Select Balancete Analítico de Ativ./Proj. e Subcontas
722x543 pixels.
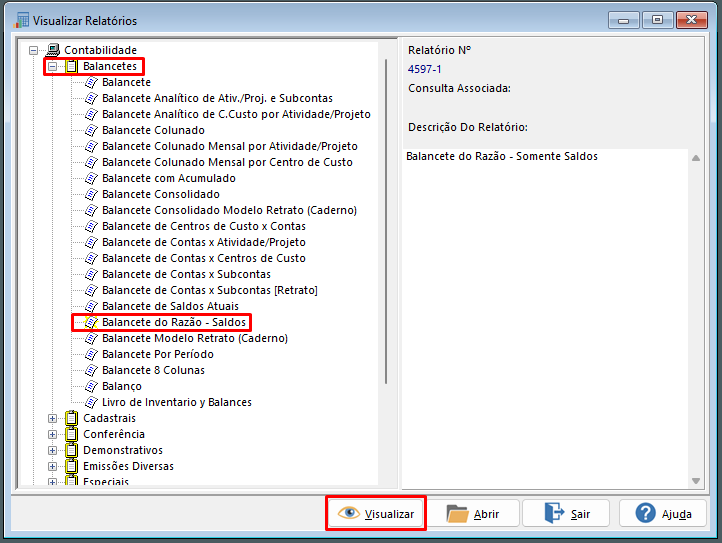coord(217,99)
